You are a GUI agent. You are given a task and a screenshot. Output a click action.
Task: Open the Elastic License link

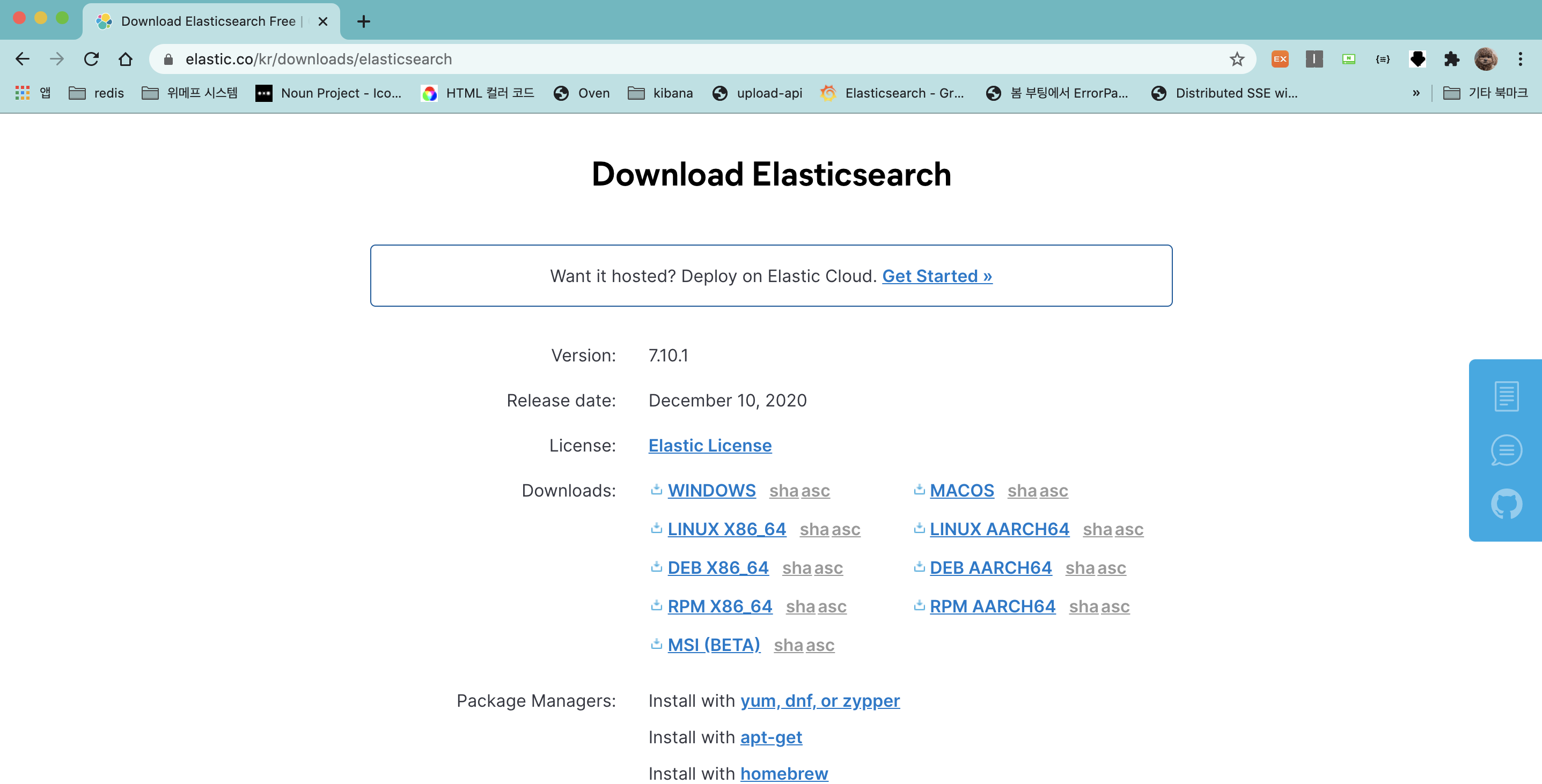(710, 445)
